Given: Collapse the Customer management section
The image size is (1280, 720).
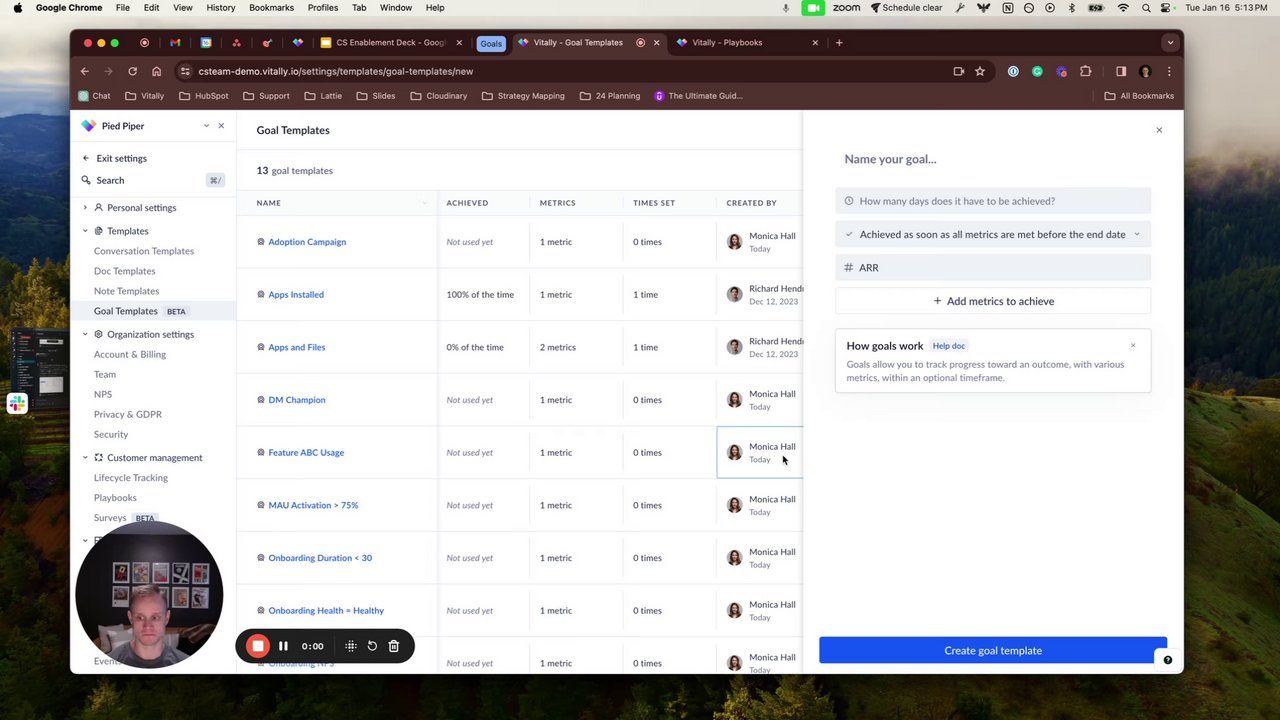Looking at the screenshot, I should (85, 457).
